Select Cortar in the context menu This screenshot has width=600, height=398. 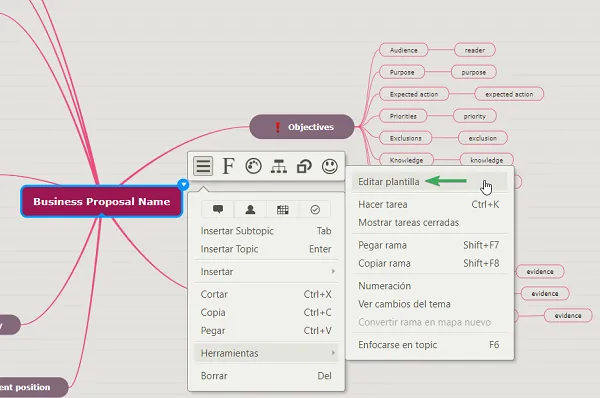[x=266, y=294]
